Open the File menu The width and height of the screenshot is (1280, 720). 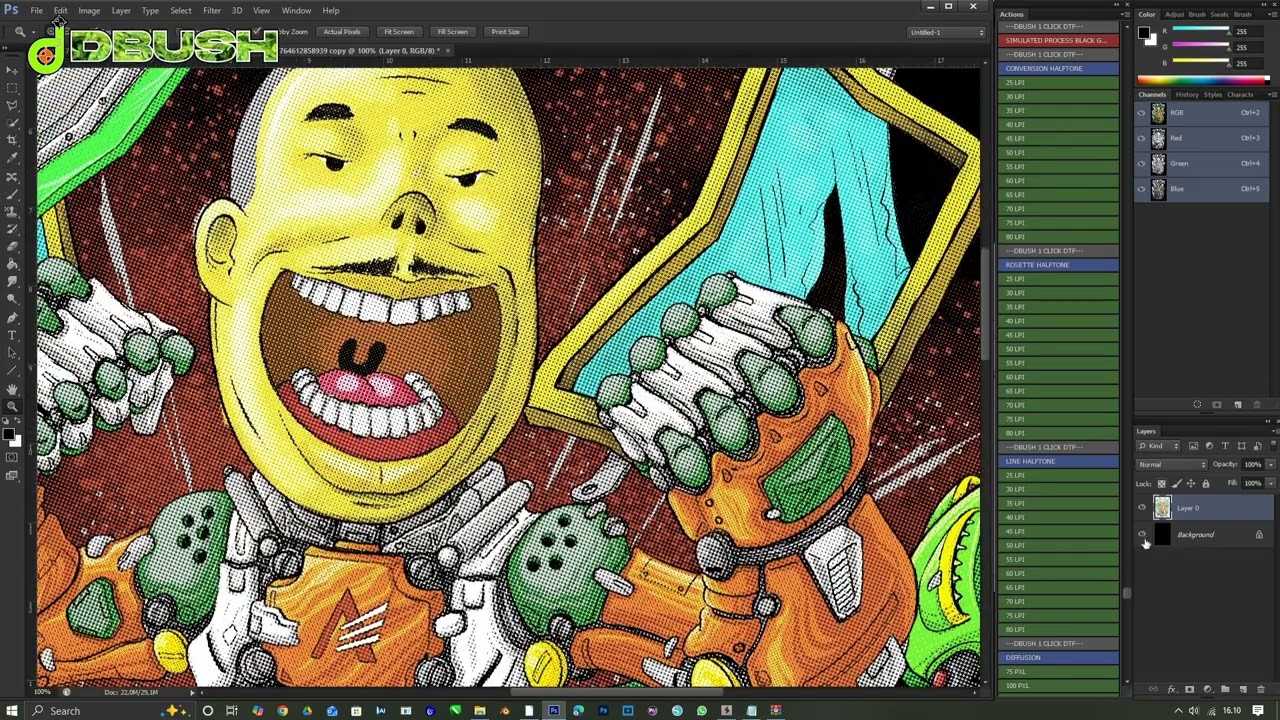click(x=36, y=10)
